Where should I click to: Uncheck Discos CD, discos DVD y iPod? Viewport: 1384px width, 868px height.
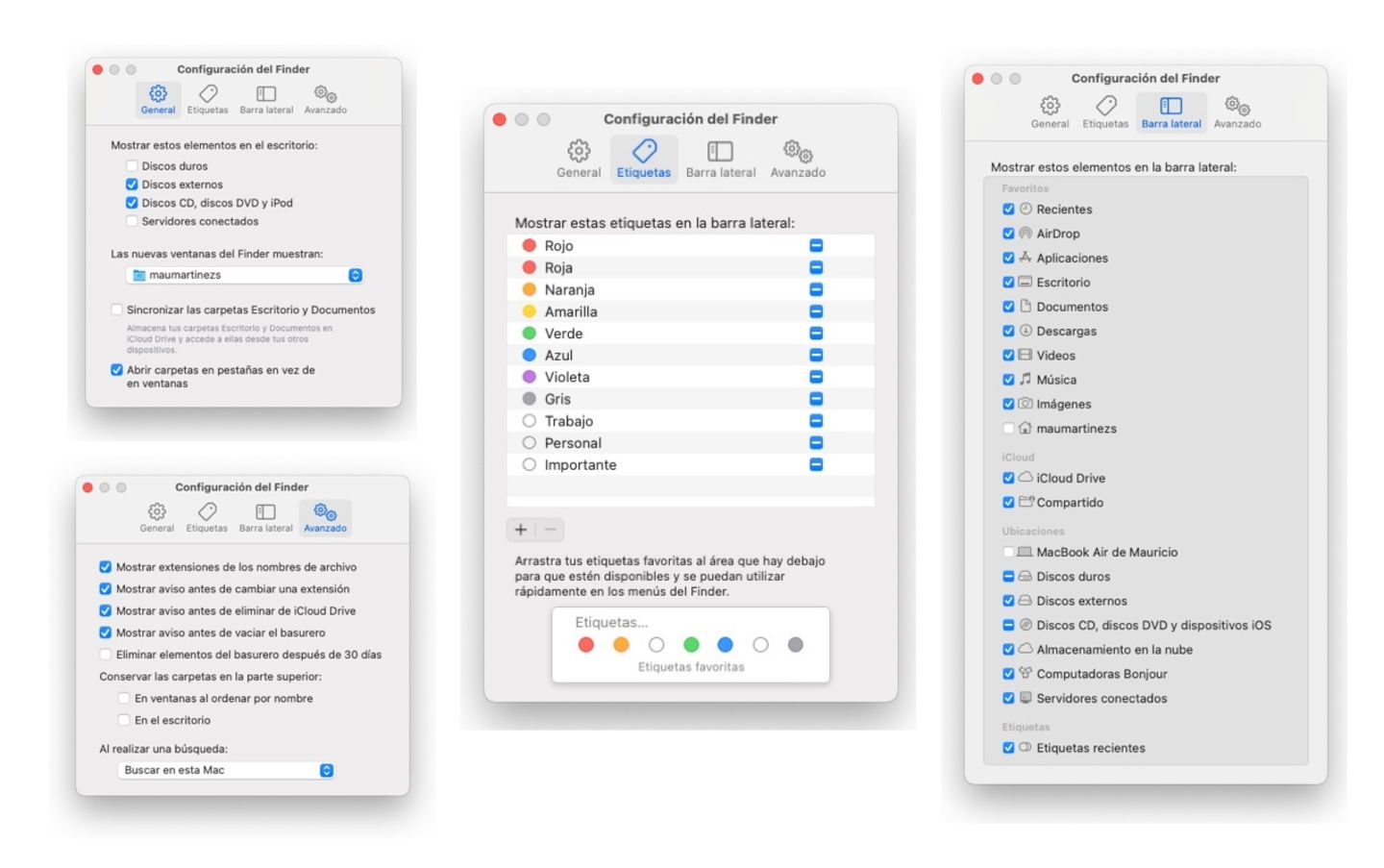(x=132, y=202)
